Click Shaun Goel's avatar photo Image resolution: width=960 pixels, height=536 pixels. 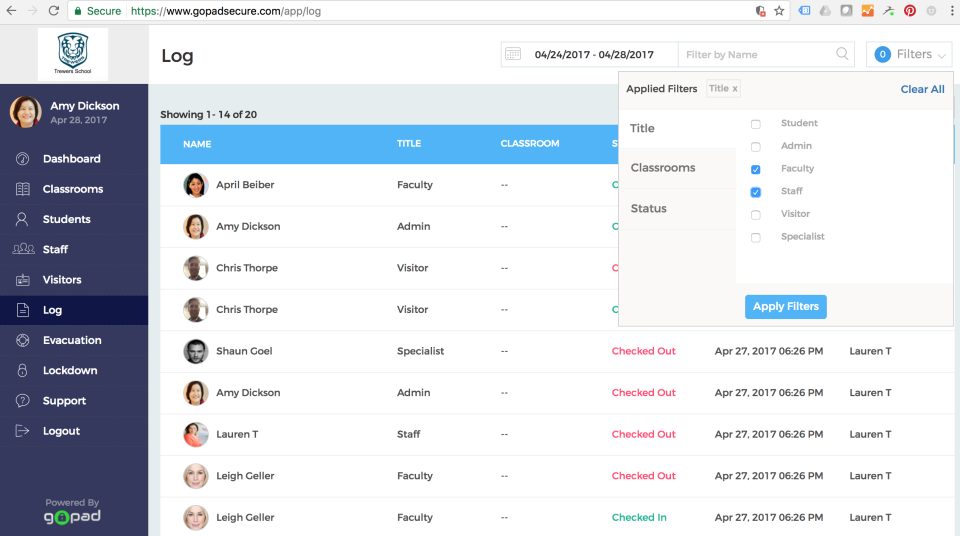[195, 352]
